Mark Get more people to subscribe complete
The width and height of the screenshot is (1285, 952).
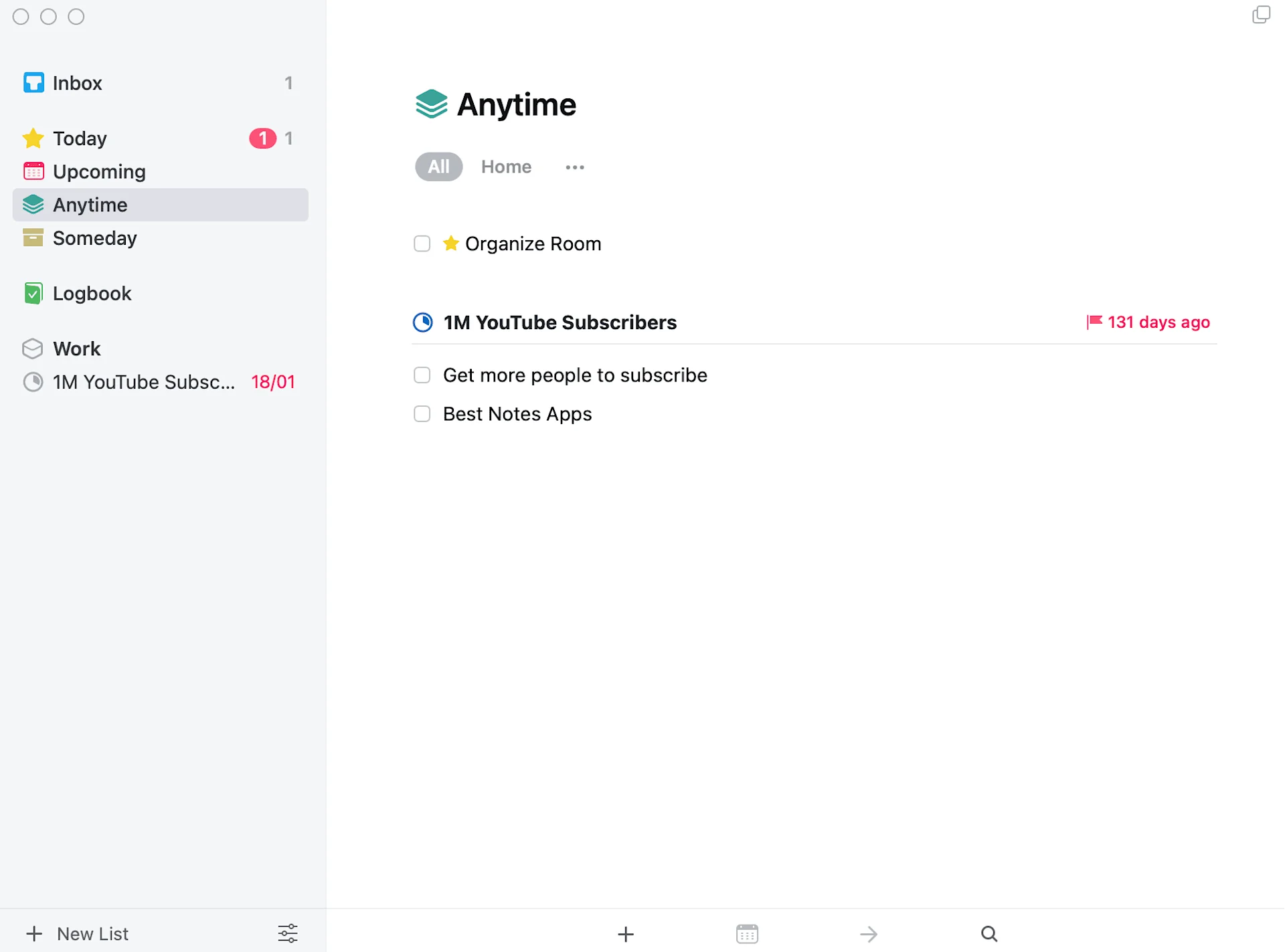click(422, 375)
